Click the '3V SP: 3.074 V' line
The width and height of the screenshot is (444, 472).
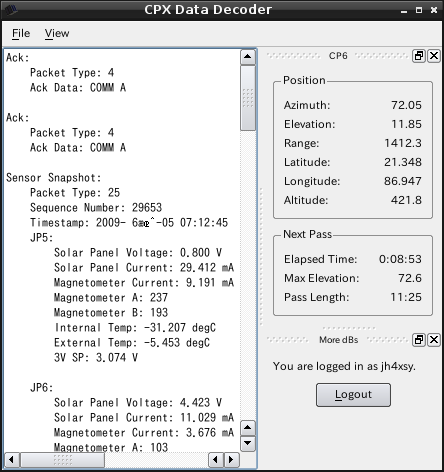click(96, 358)
